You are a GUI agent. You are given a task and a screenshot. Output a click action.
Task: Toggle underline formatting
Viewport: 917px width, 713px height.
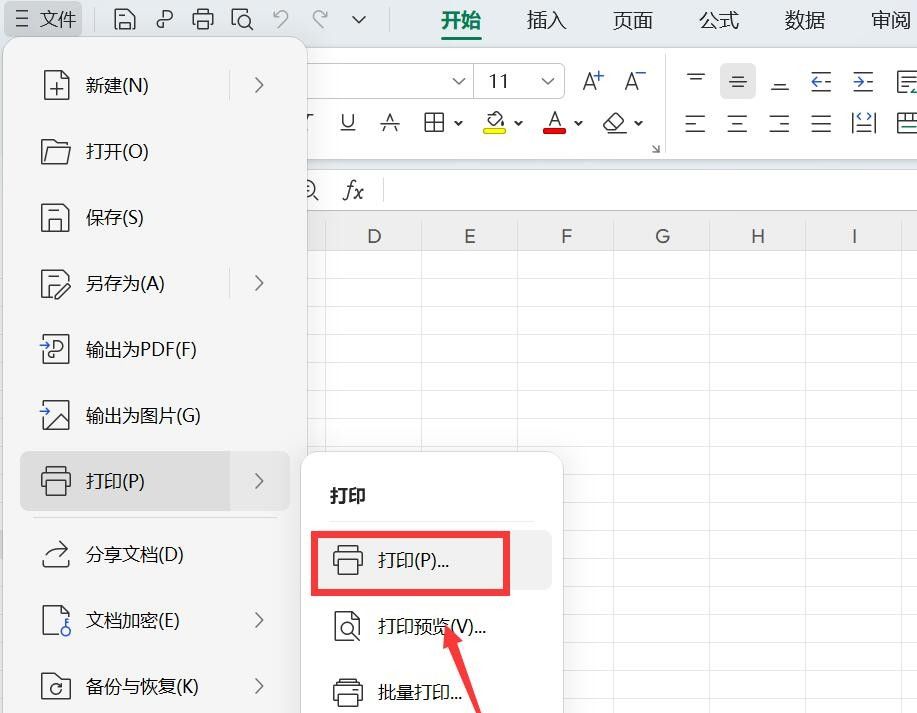click(x=347, y=122)
